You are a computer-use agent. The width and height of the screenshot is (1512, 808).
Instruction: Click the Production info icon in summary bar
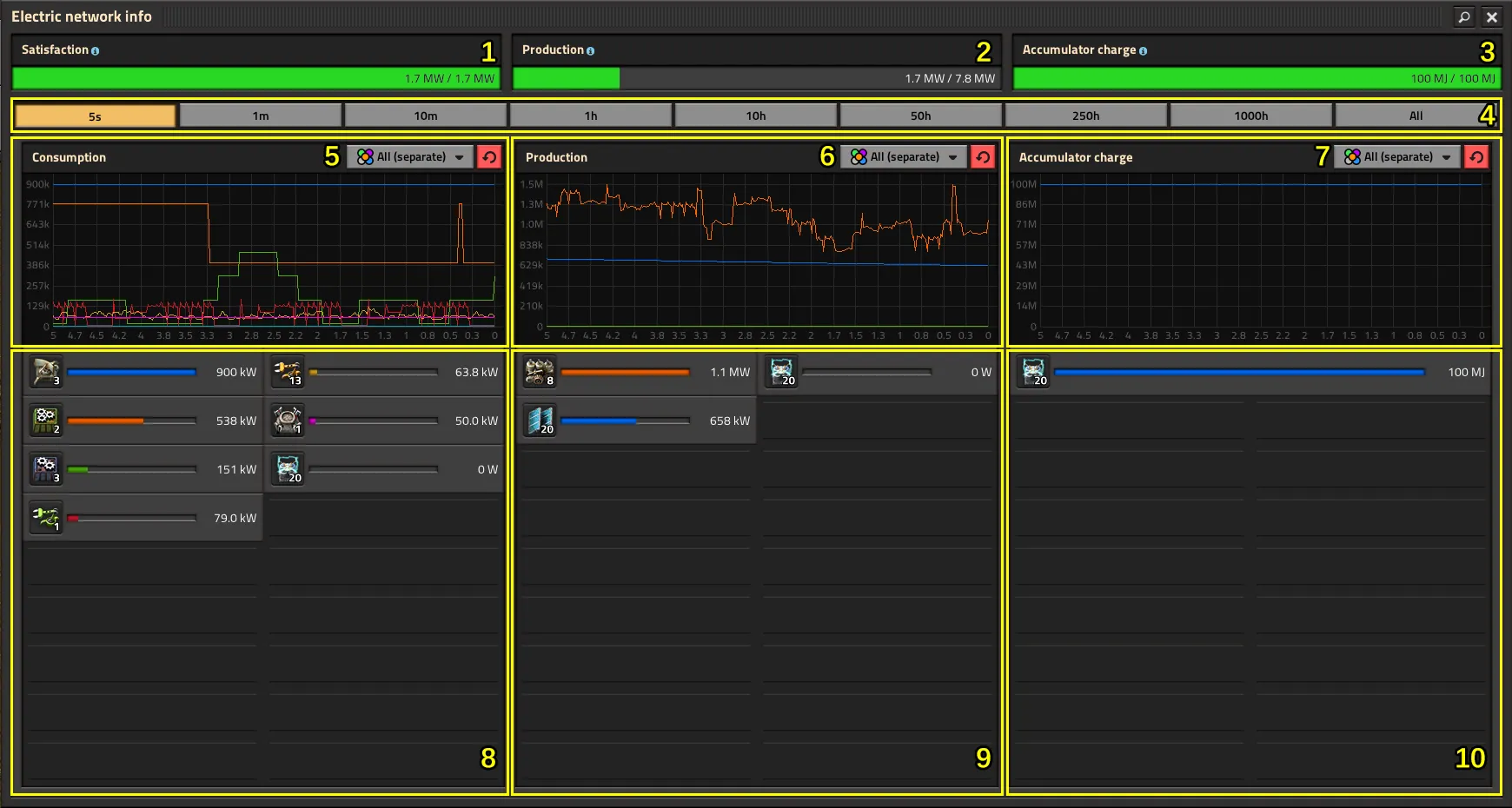[x=590, y=51]
